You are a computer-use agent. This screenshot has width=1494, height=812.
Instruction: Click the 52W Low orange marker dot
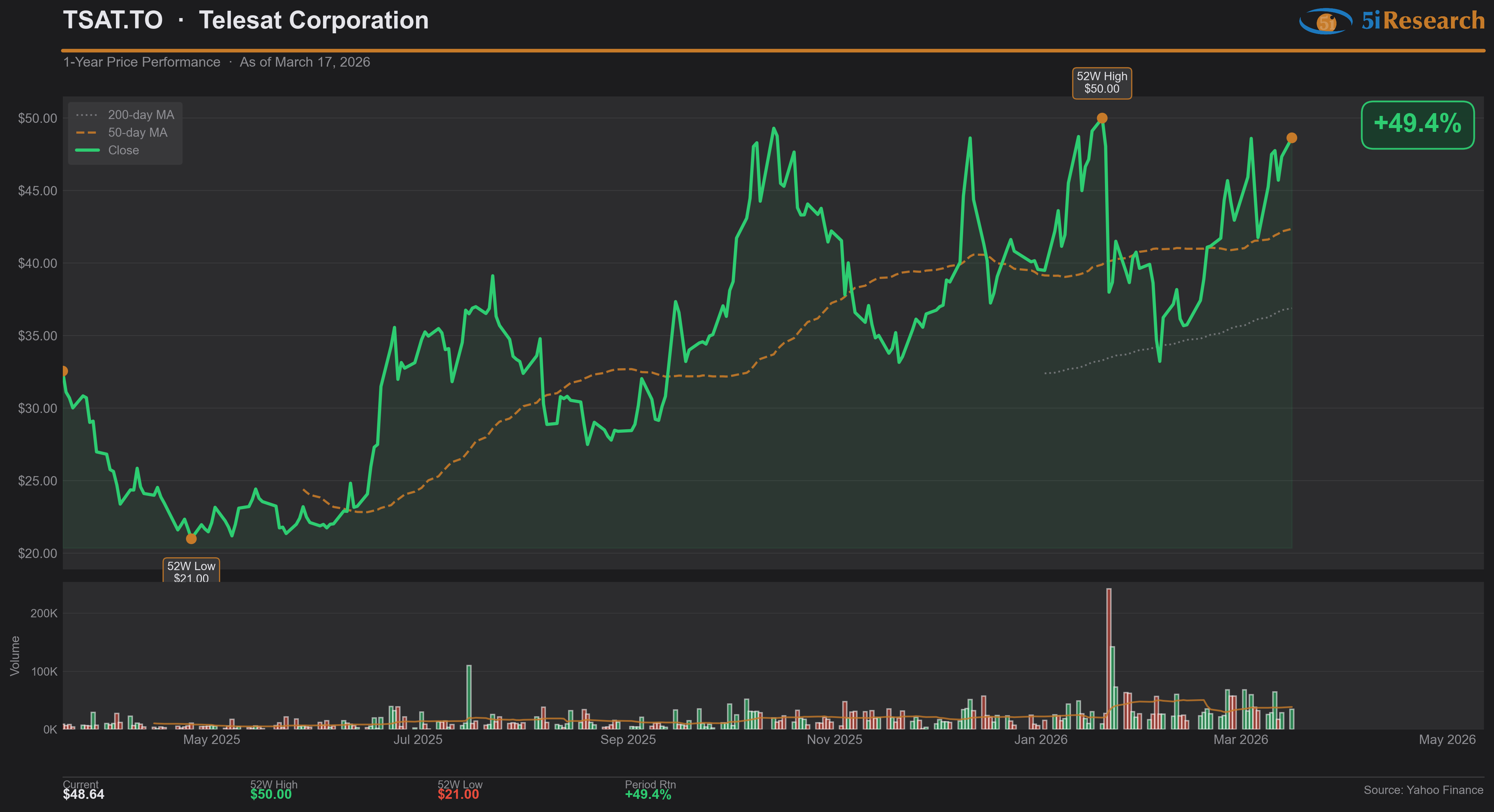pos(191,539)
